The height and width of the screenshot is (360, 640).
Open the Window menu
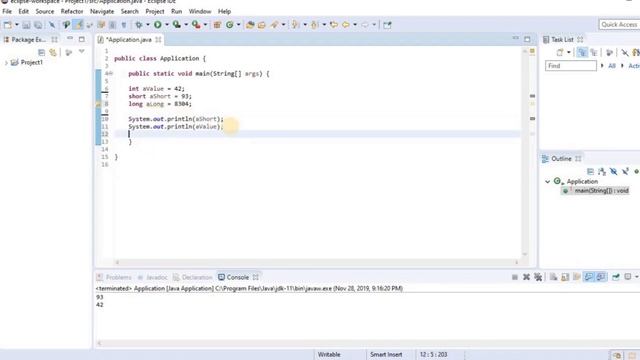tap(200, 11)
